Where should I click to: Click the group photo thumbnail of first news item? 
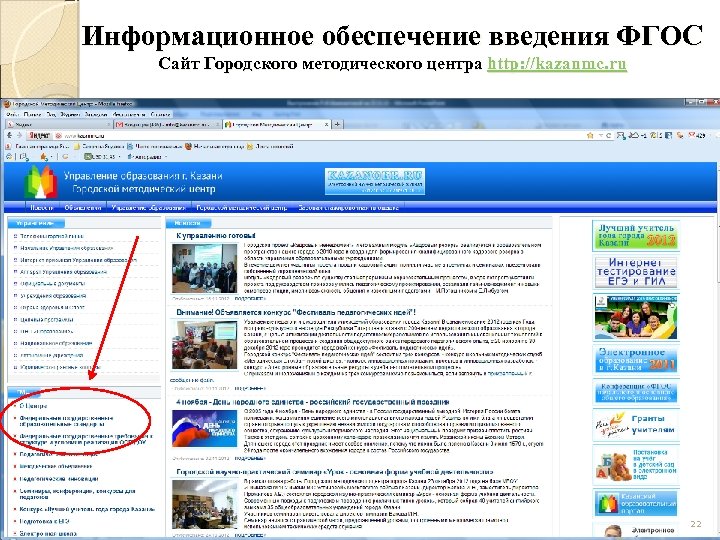[x=205, y=268]
